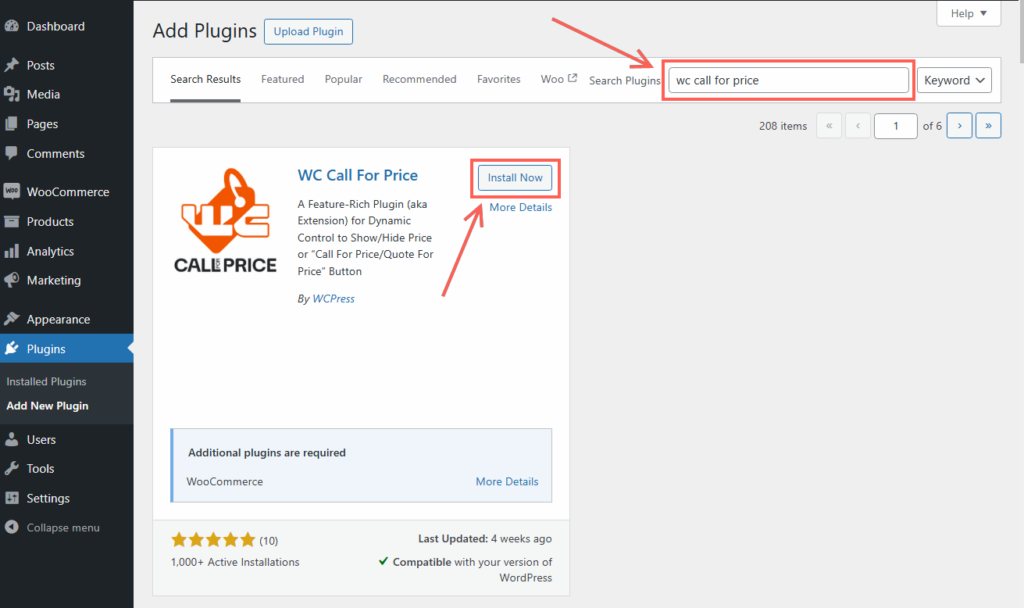
Task: Click the green compatibility checkmark icon
Action: coord(383,561)
